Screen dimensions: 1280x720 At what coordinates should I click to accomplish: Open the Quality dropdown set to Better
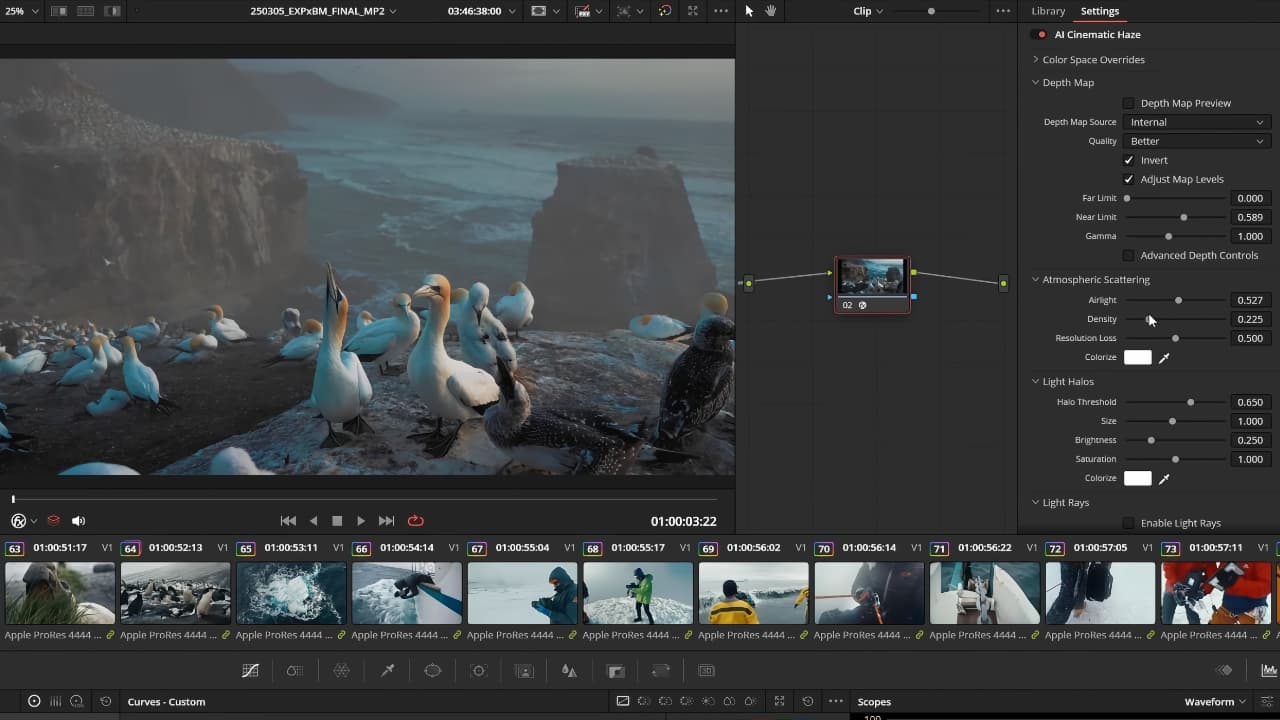(x=1196, y=141)
